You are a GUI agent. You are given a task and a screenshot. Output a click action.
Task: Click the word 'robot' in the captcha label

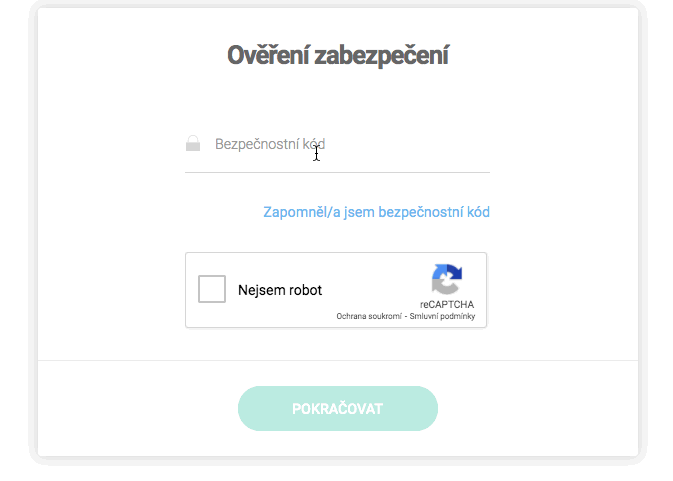click(x=304, y=291)
